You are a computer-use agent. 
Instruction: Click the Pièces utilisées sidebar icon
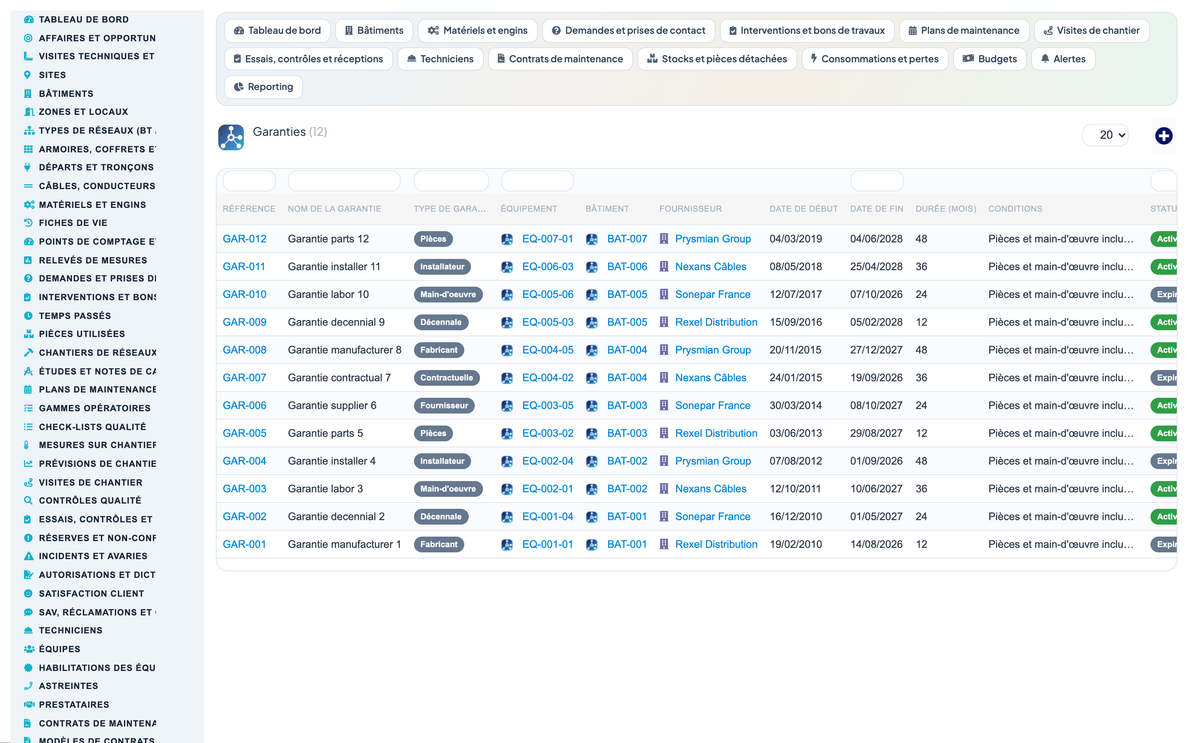click(x=28, y=334)
